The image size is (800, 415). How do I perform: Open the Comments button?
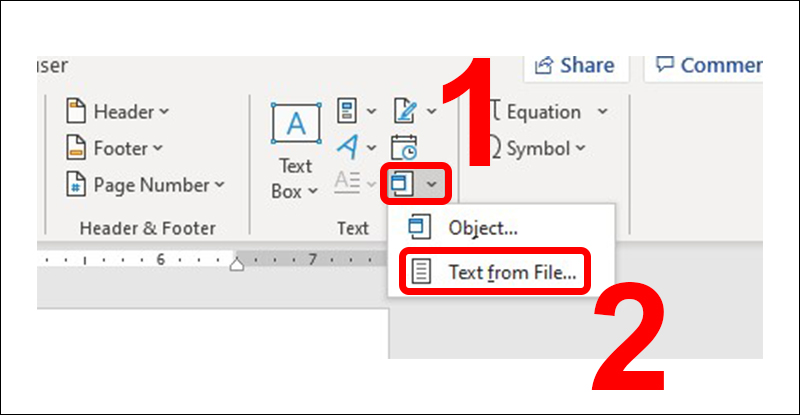708,66
